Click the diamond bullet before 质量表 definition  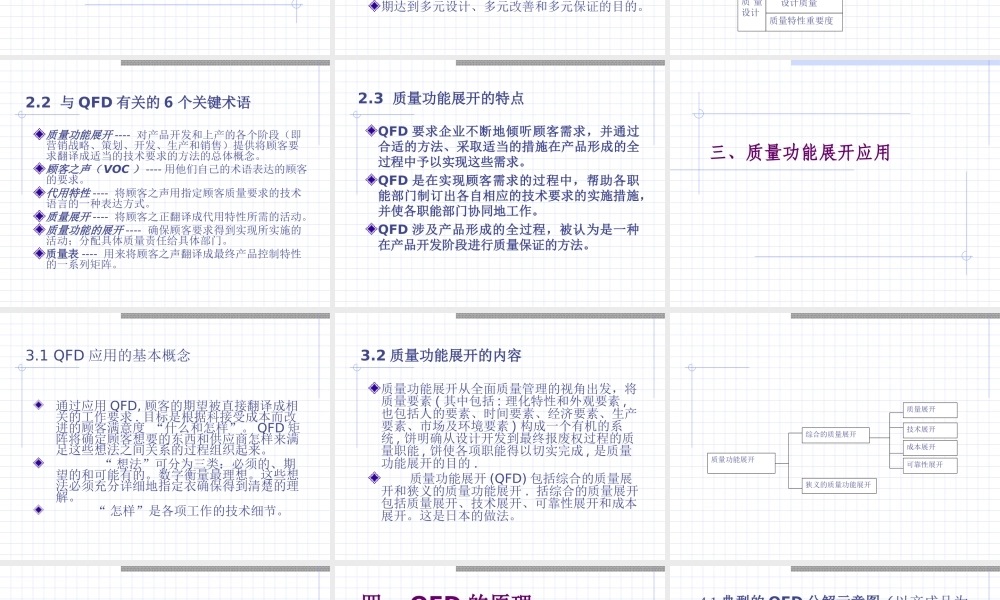(x=37, y=254)
